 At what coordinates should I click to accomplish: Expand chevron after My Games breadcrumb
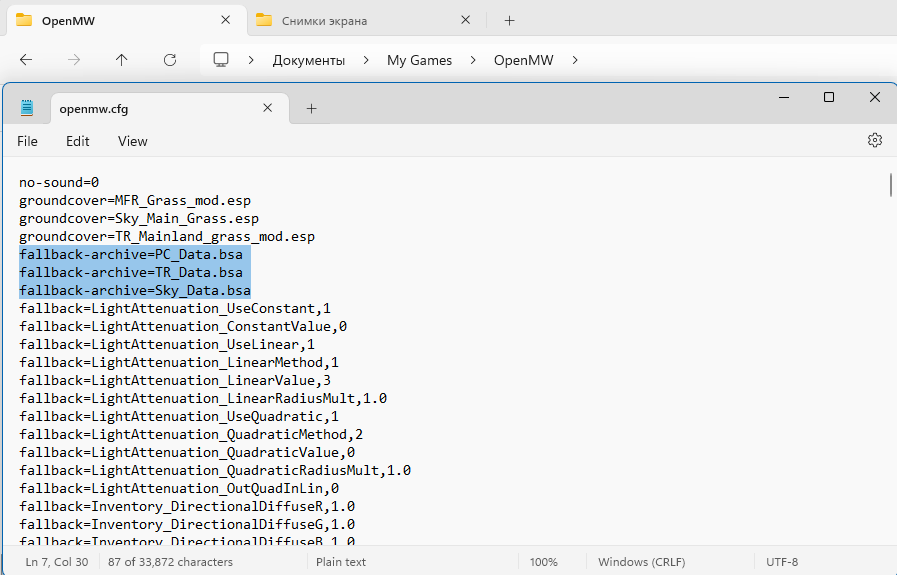[473, 60]
